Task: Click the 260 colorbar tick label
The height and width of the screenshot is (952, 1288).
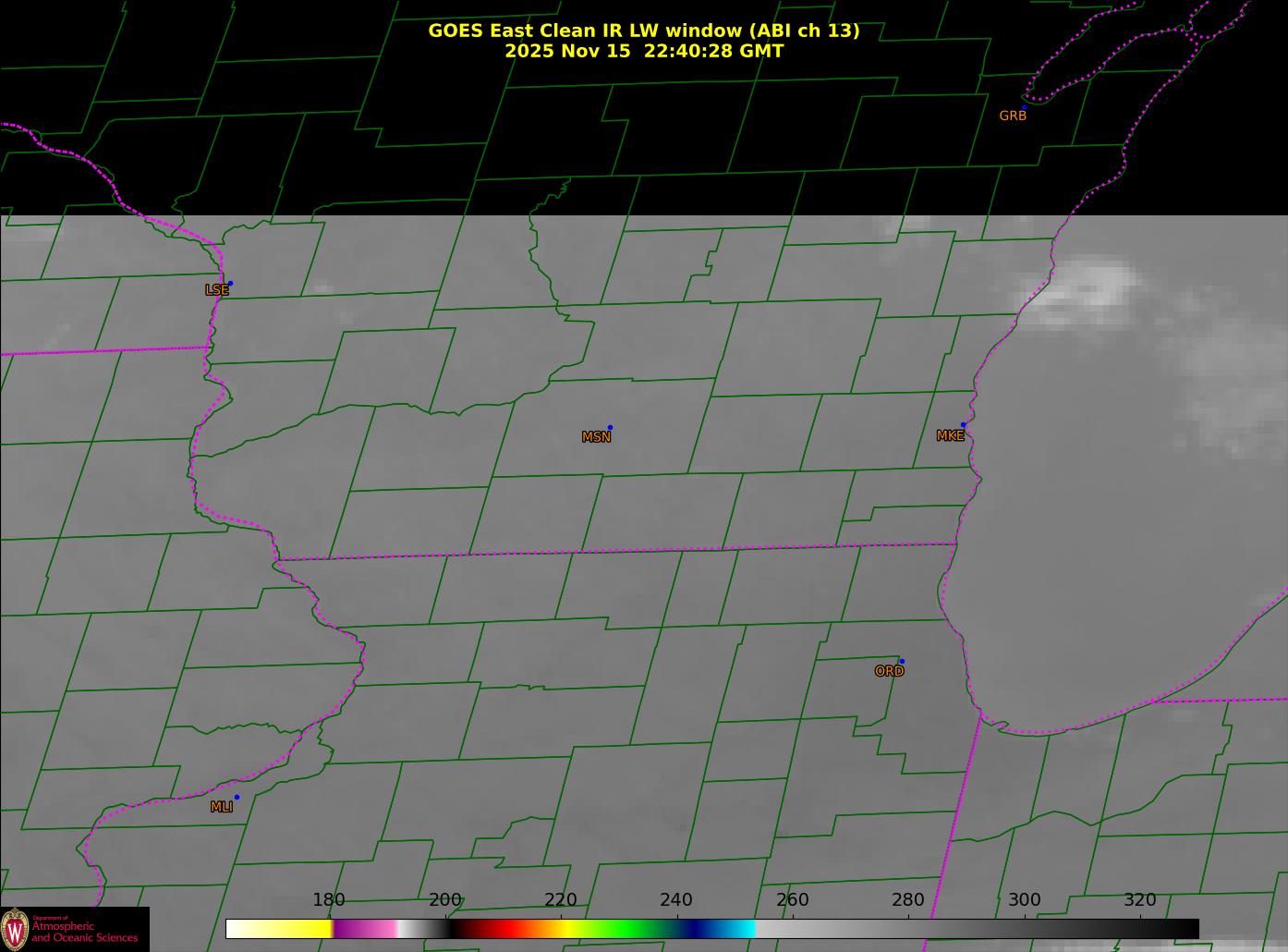Action: (x=793, y=899)
